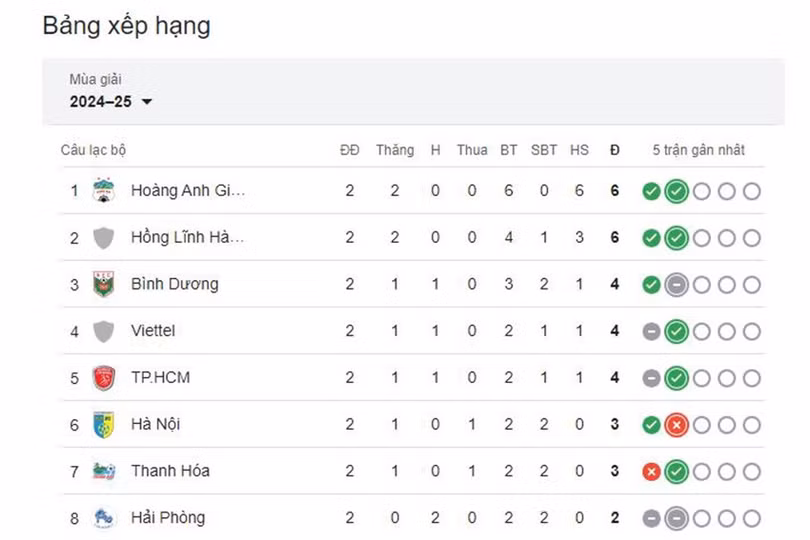Open the 2024–25 season dropdown
Image resolution: width=810 pixels, height=540 pixels.
[111, 101]
